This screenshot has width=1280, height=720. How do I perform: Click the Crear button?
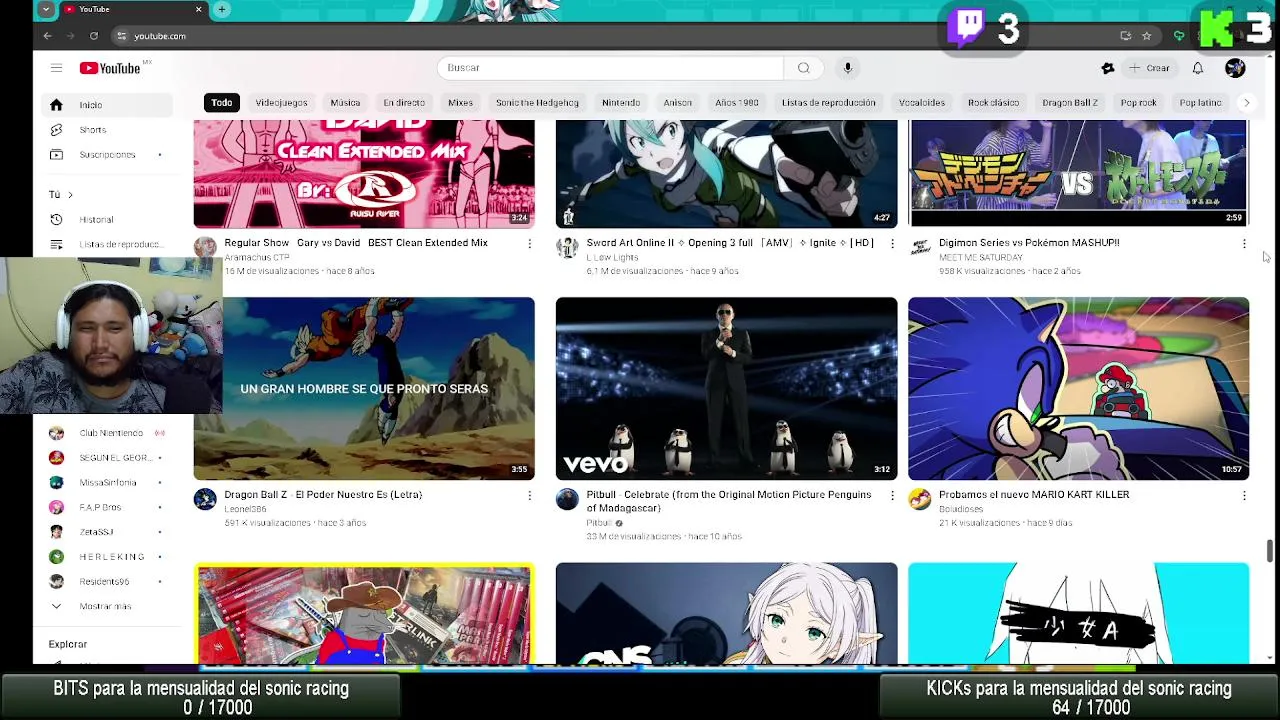[1149, 68]
